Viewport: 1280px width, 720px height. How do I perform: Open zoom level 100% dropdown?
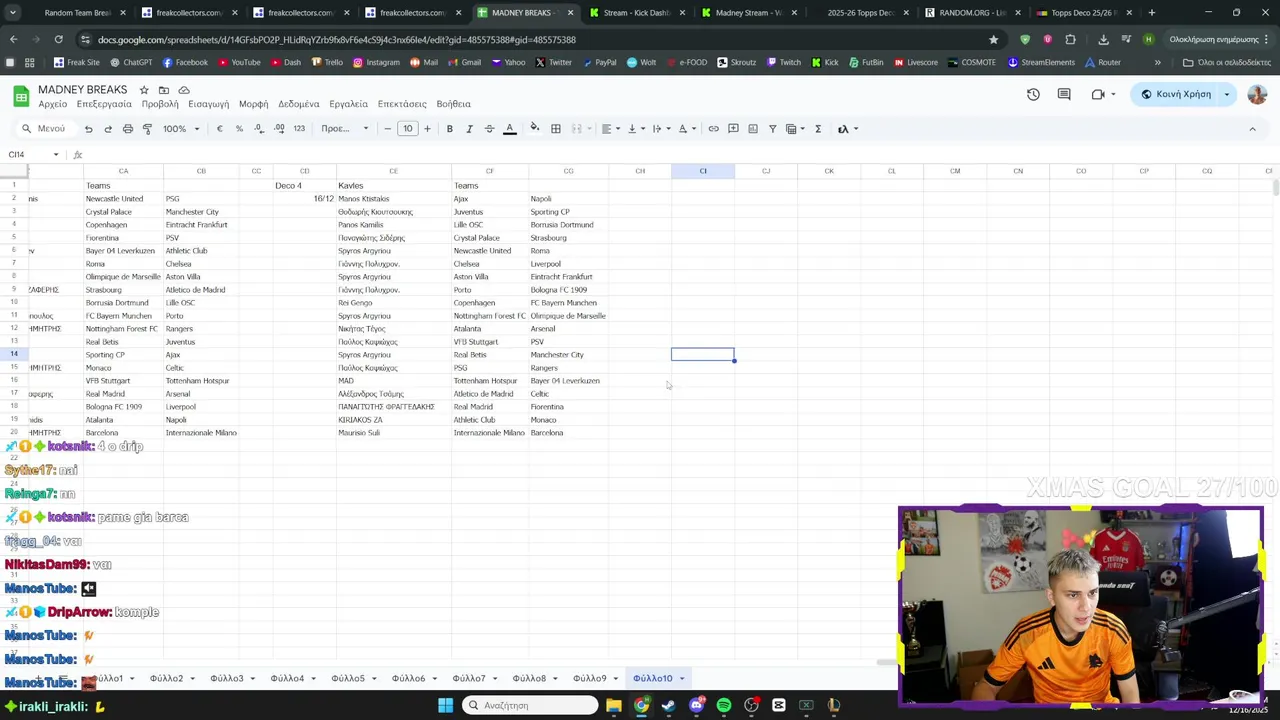pos(182,129)
